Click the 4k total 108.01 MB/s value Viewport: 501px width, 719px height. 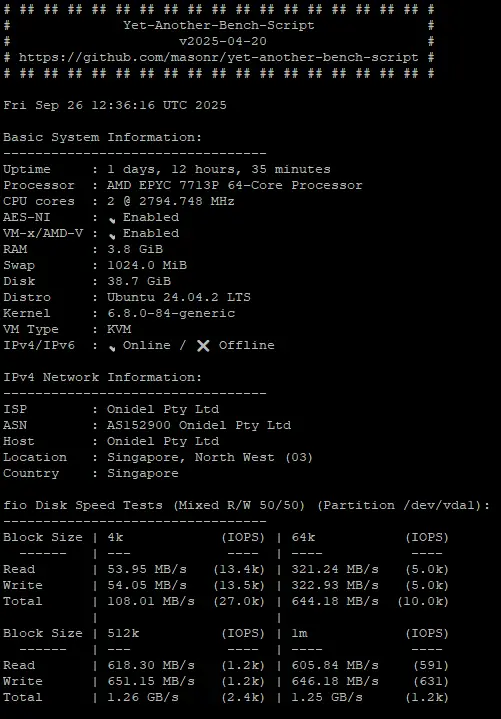[x=151, y=601]
